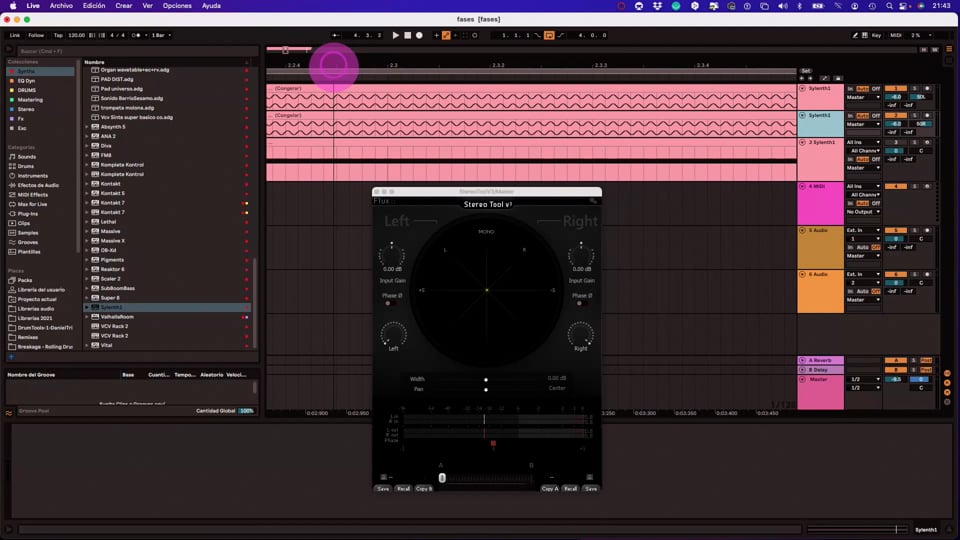
Task: Toggle Right Phase invert switch in Stereo Tool
Action: (582, 303)
